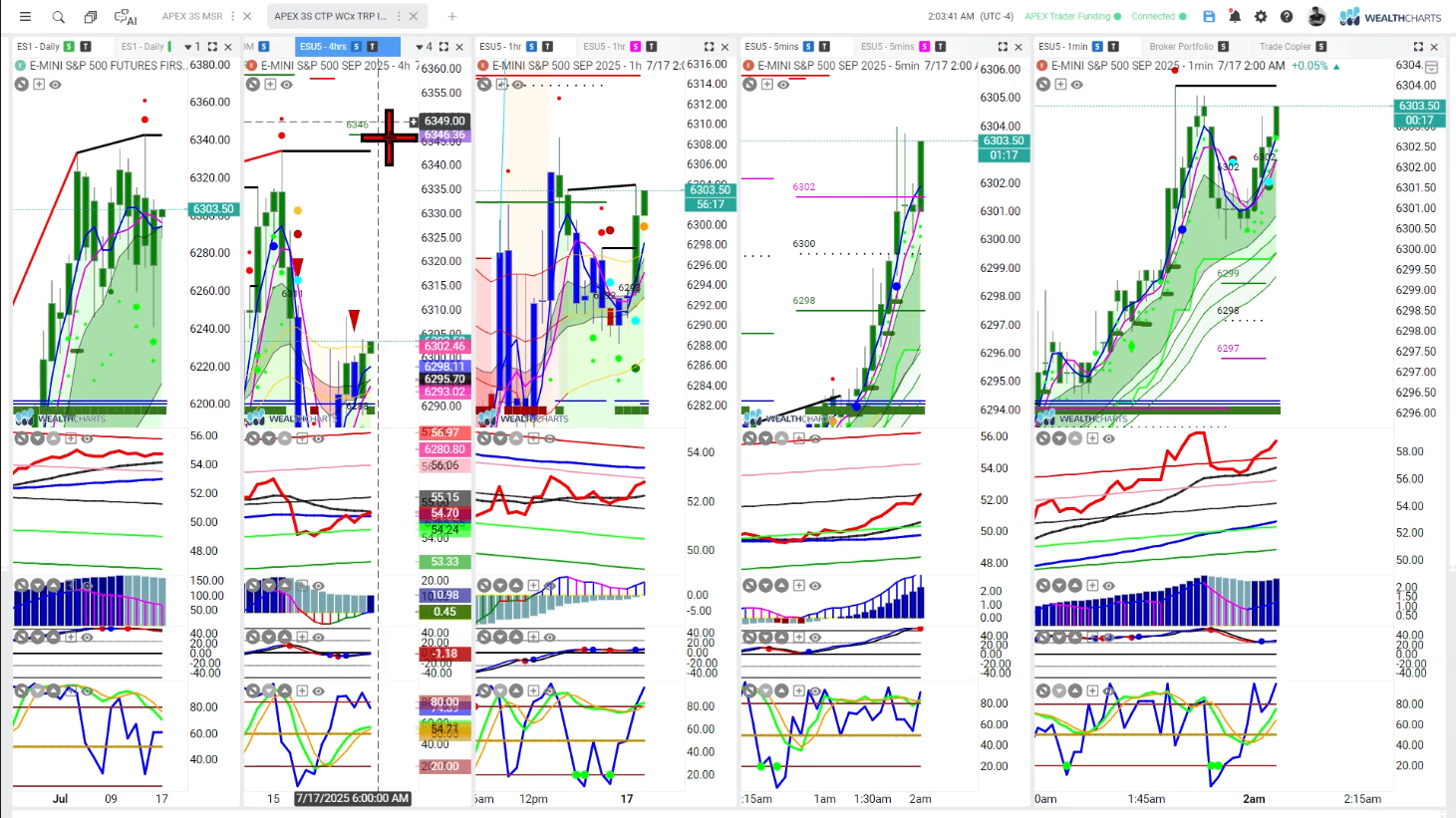This screenshot has width=1456, height=818.
Task: Maximize the ES1 Daily chart panel
Action: point(212,47)
